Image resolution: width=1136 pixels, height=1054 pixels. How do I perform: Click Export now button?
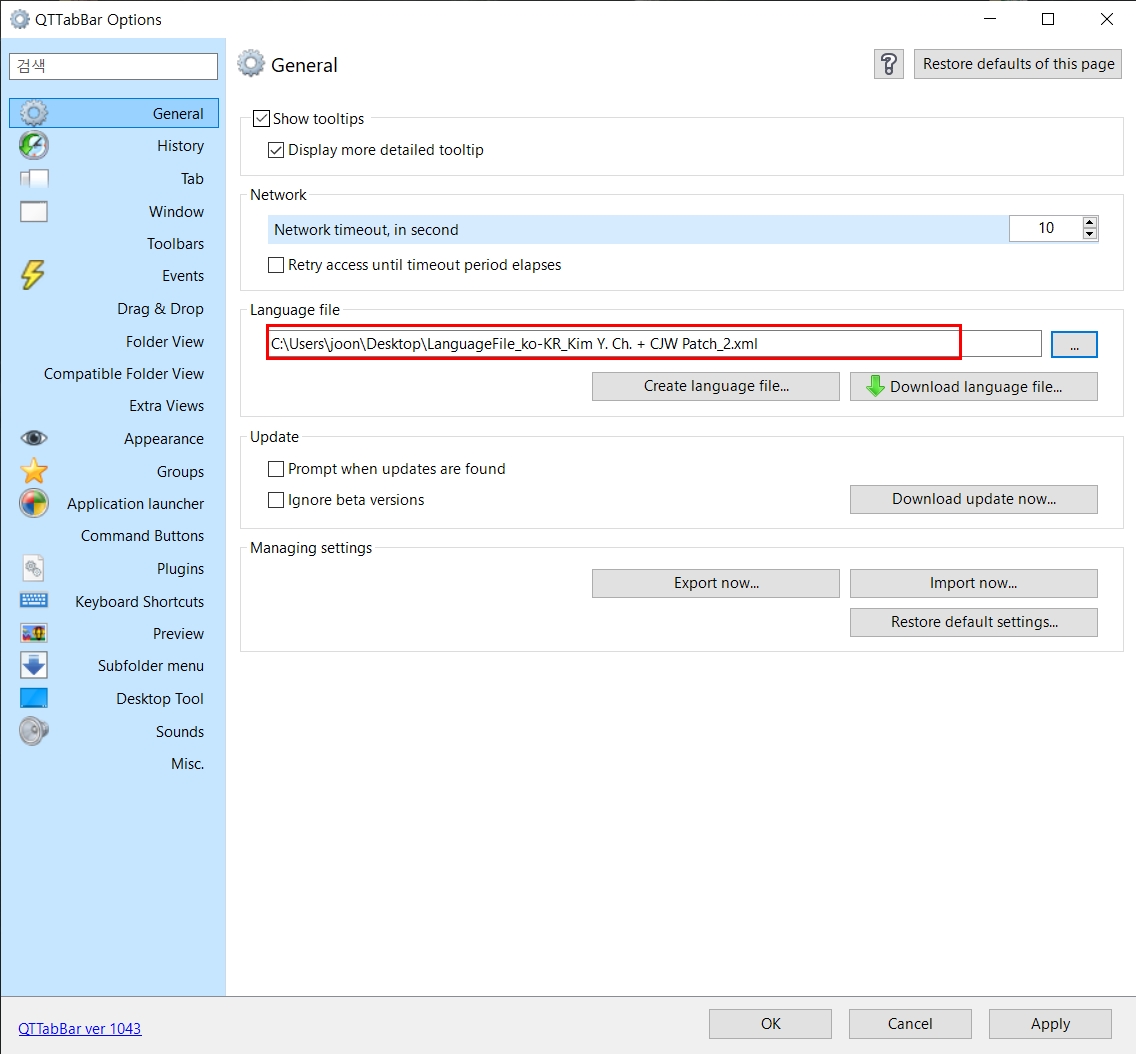click(716, 583)
